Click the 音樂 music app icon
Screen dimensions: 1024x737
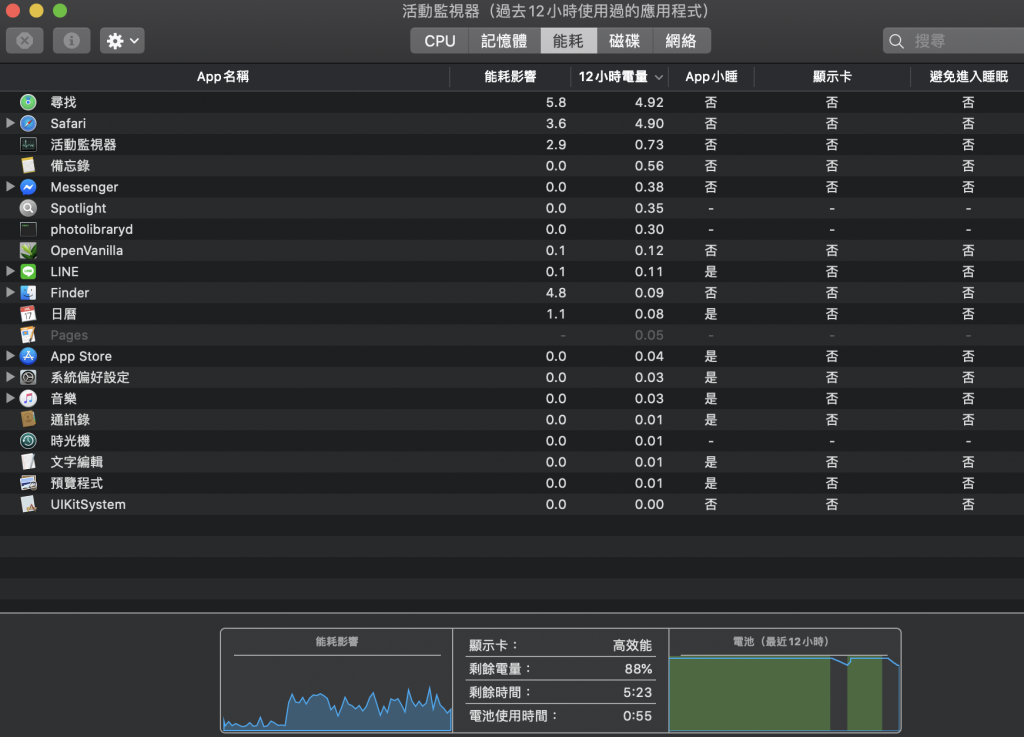(x=28, y=398)
